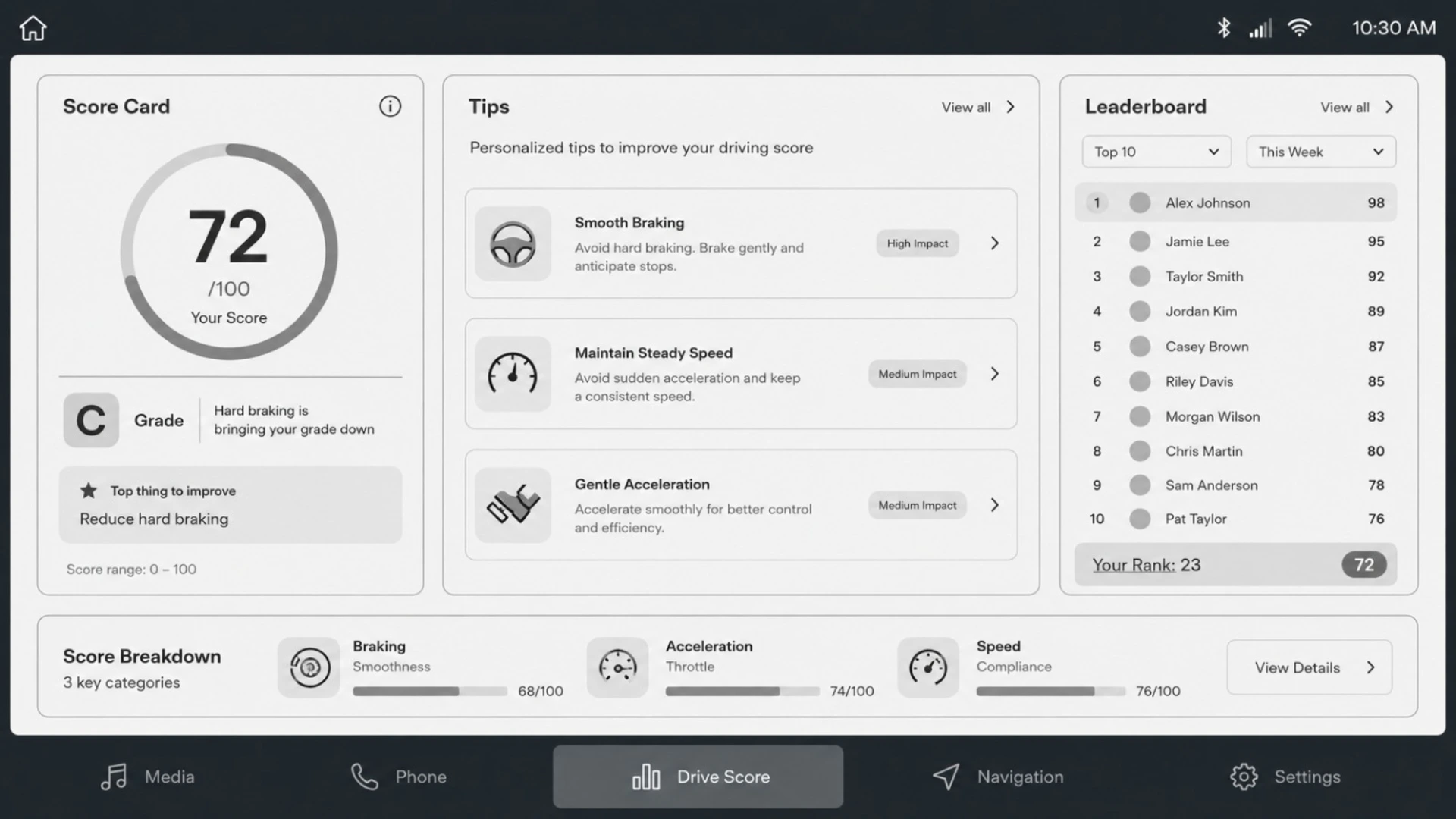Tap the 72 score pill in Your Rank
Image resolution: width=1456 pixels, height=819 pixels.
[1364, 565]
